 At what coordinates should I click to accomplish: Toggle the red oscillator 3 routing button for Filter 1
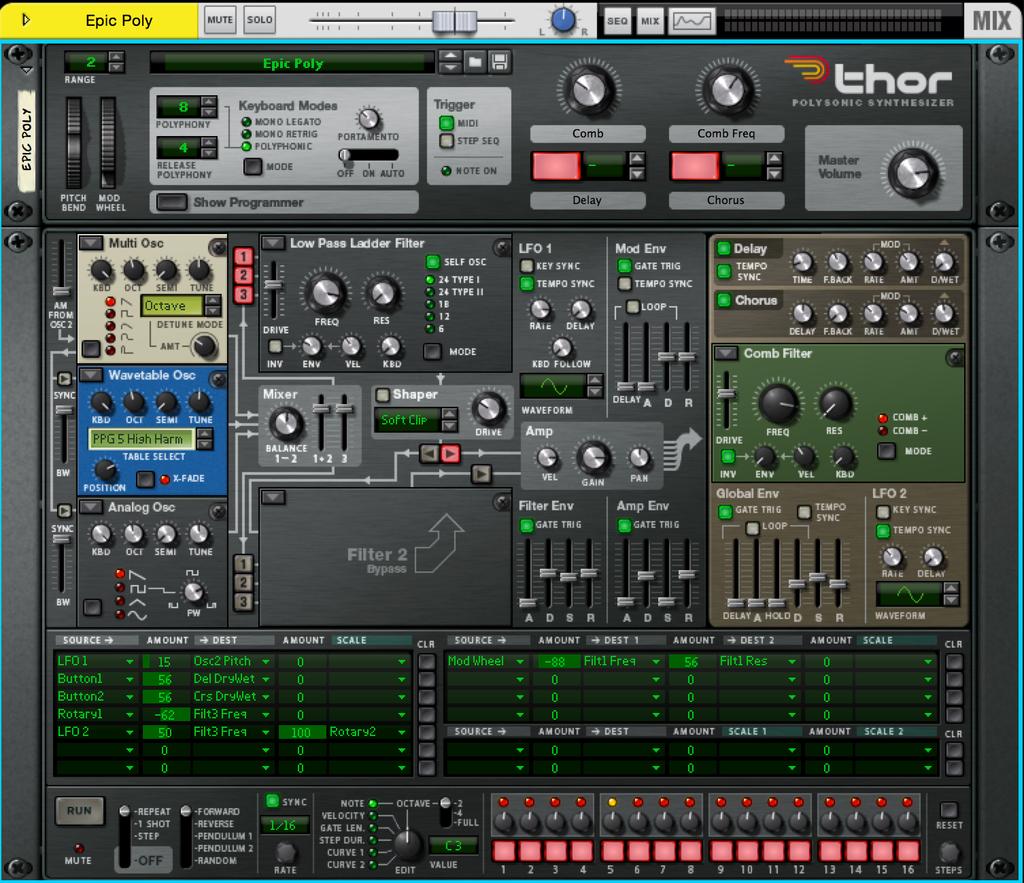pos(243,295)
